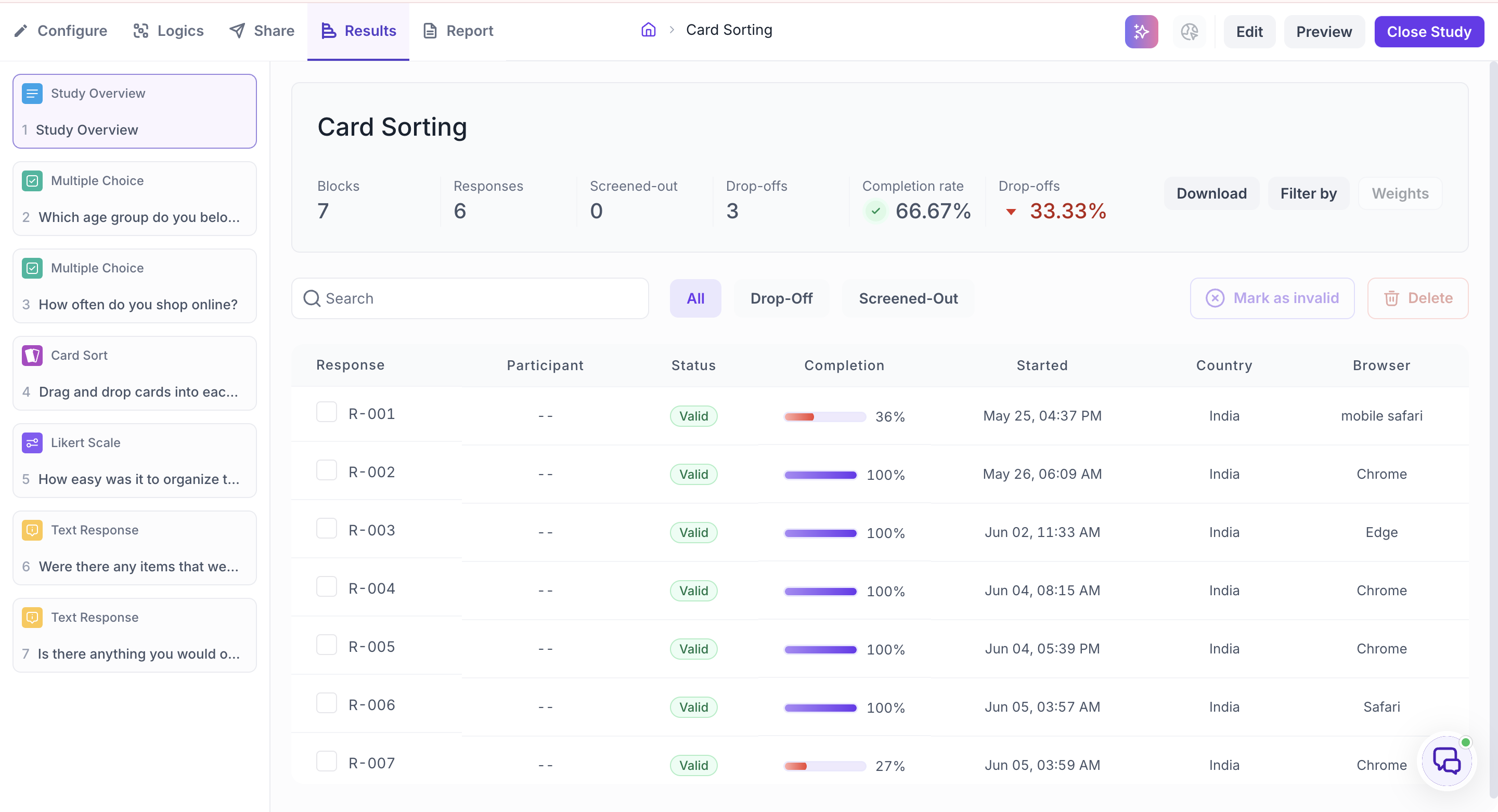The height and width of the screenshot is (812, 1498).
Task: Check the R-001 response checkbox
Action: [x=326, y=412]
